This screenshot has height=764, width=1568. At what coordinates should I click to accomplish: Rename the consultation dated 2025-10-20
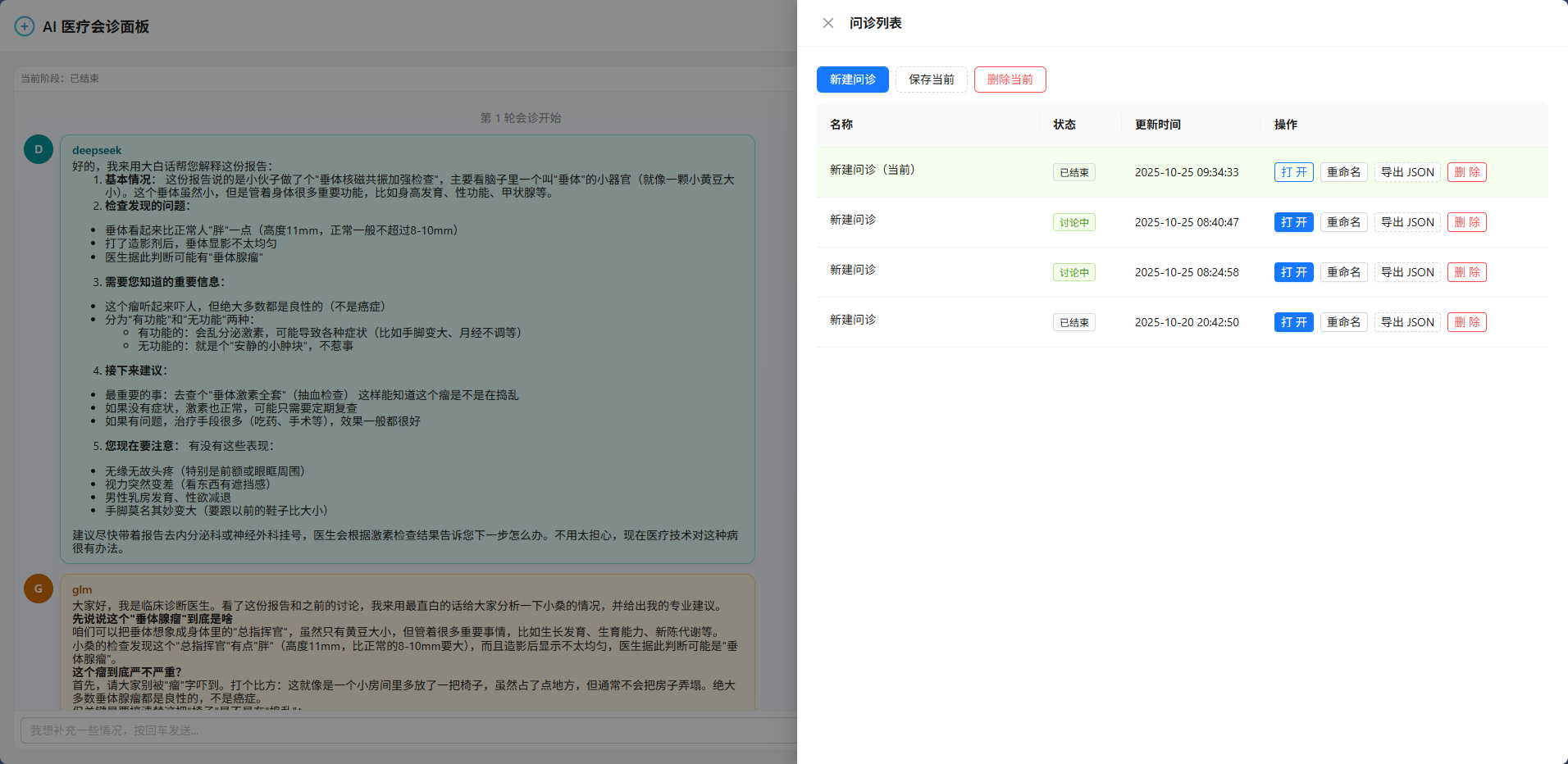pos(1343,322)
